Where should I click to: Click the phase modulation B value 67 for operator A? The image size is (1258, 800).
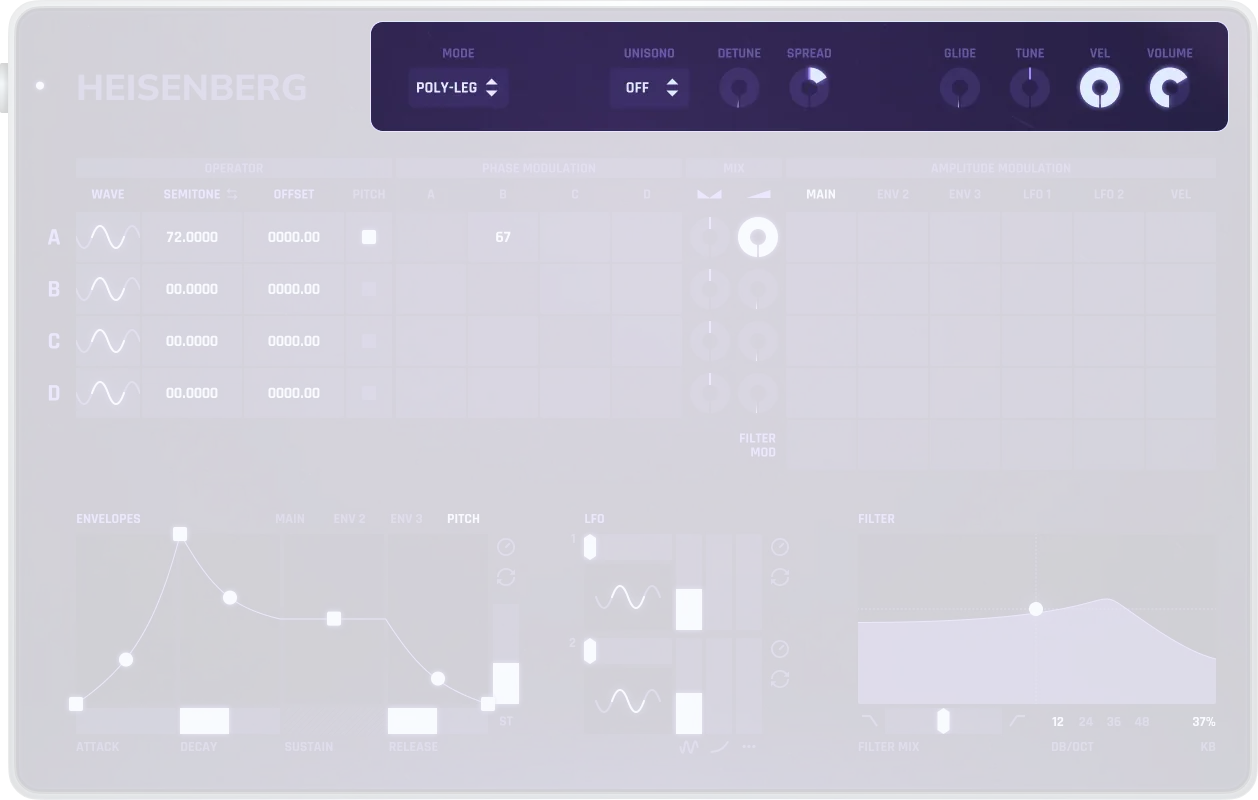pos(503,237)
